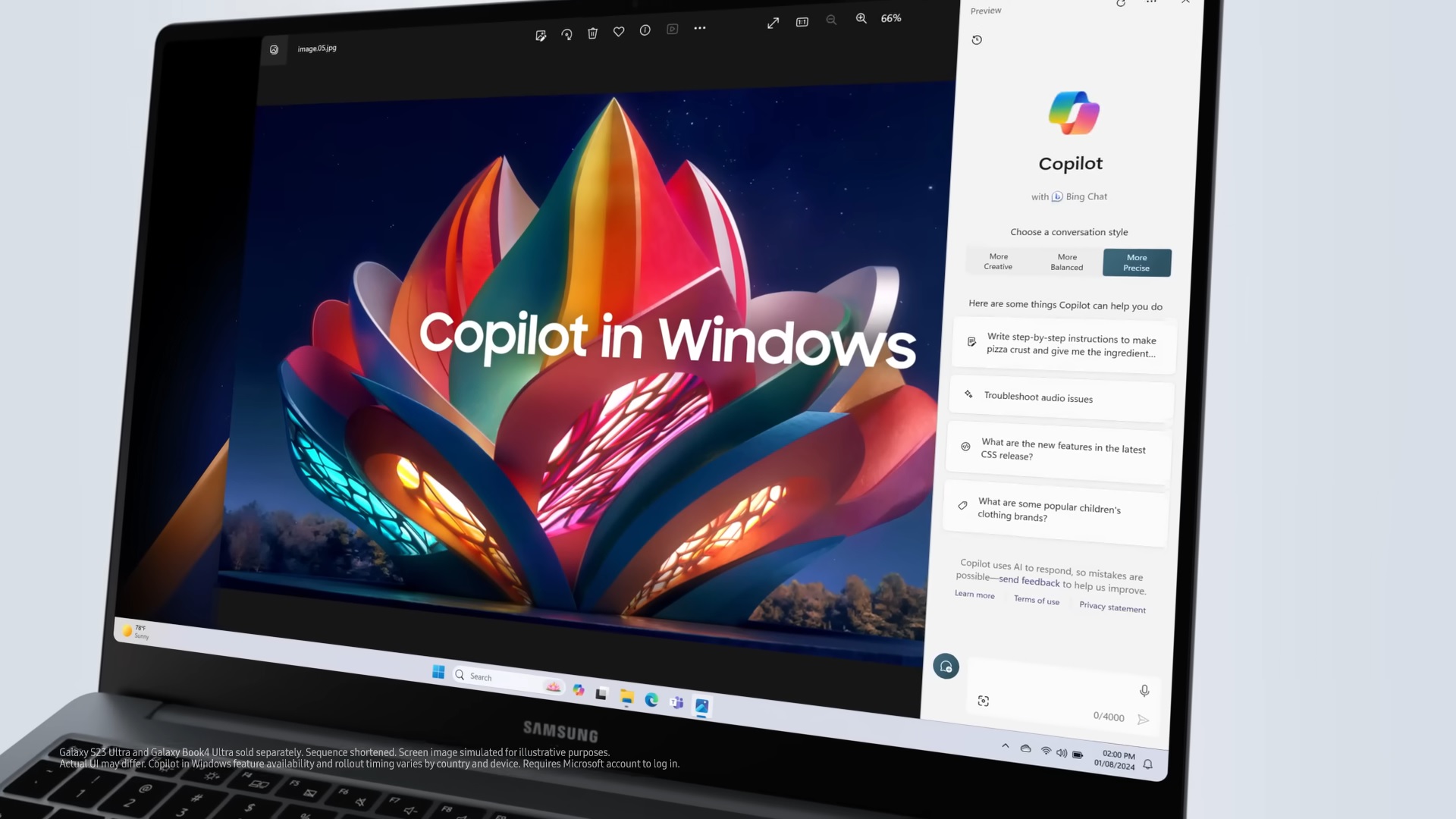Drag the zoom level slider at 66%
The image size is (1456, 819).
click(889, 18)
